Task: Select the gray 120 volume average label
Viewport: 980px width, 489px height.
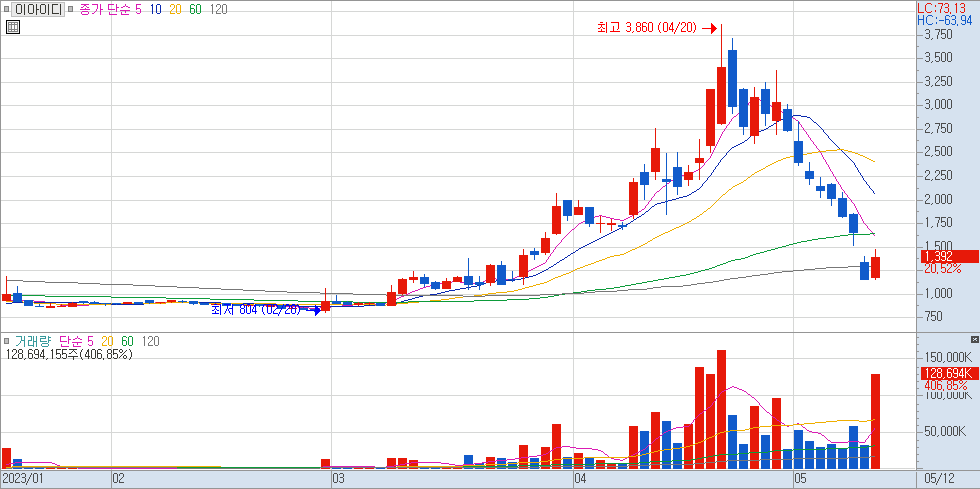Action: tap(151, 341)
